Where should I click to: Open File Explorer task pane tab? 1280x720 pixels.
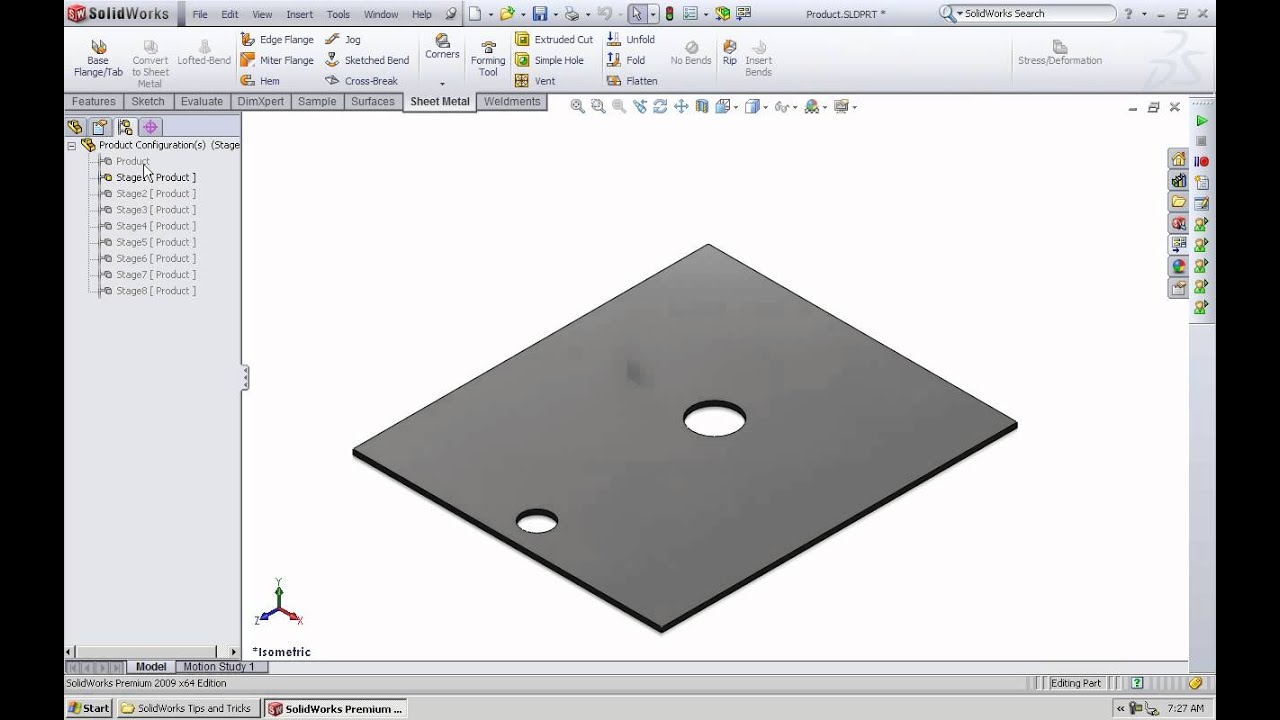pos(1178,202)
